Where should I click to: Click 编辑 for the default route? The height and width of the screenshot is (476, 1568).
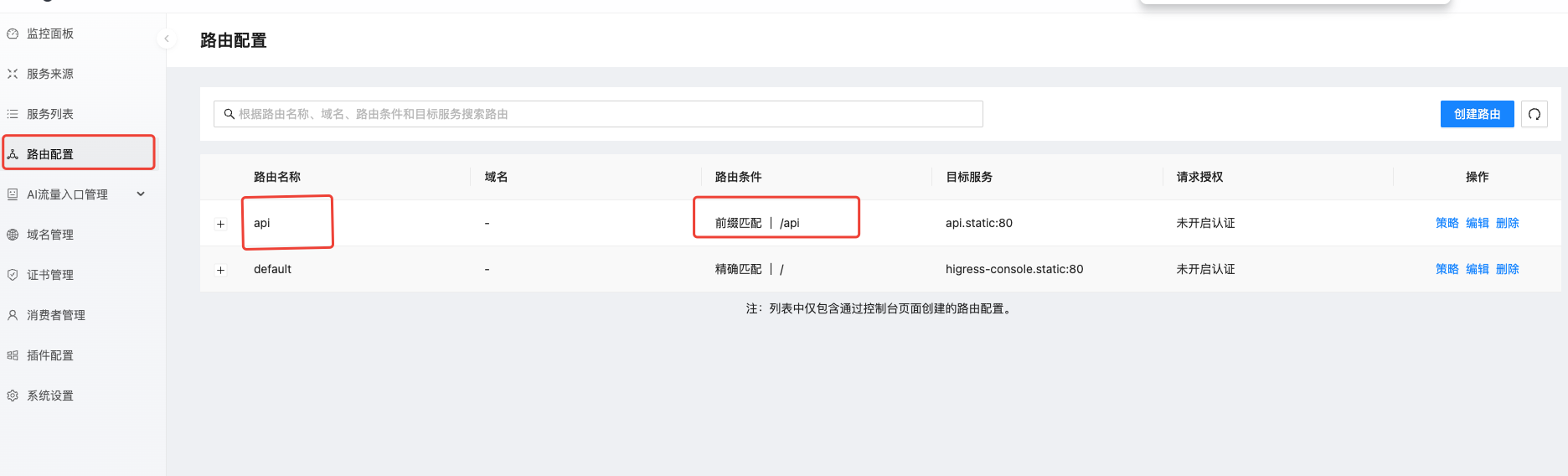(x=1478, y=269)
